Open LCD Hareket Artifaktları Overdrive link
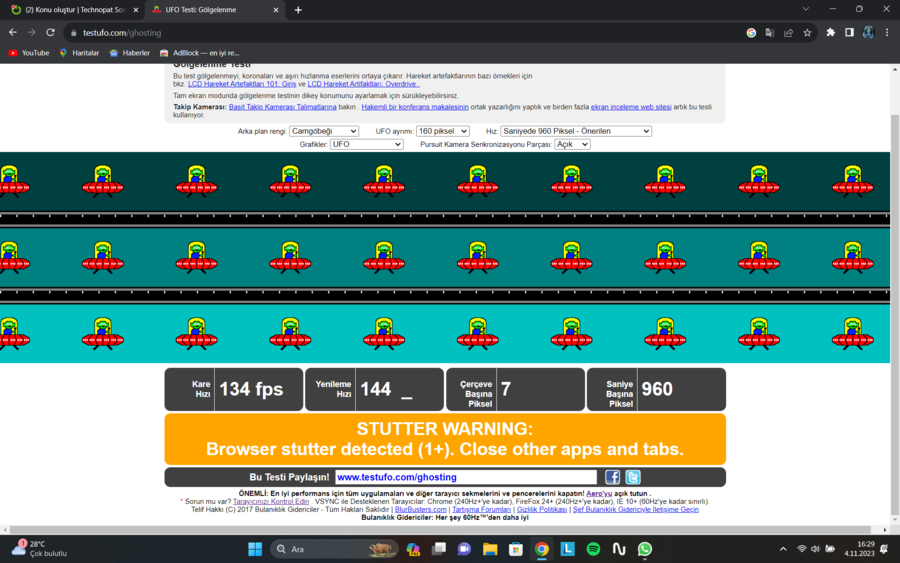Image resolution: width=900 pixels, height=563 pixels. coord(363,84)
